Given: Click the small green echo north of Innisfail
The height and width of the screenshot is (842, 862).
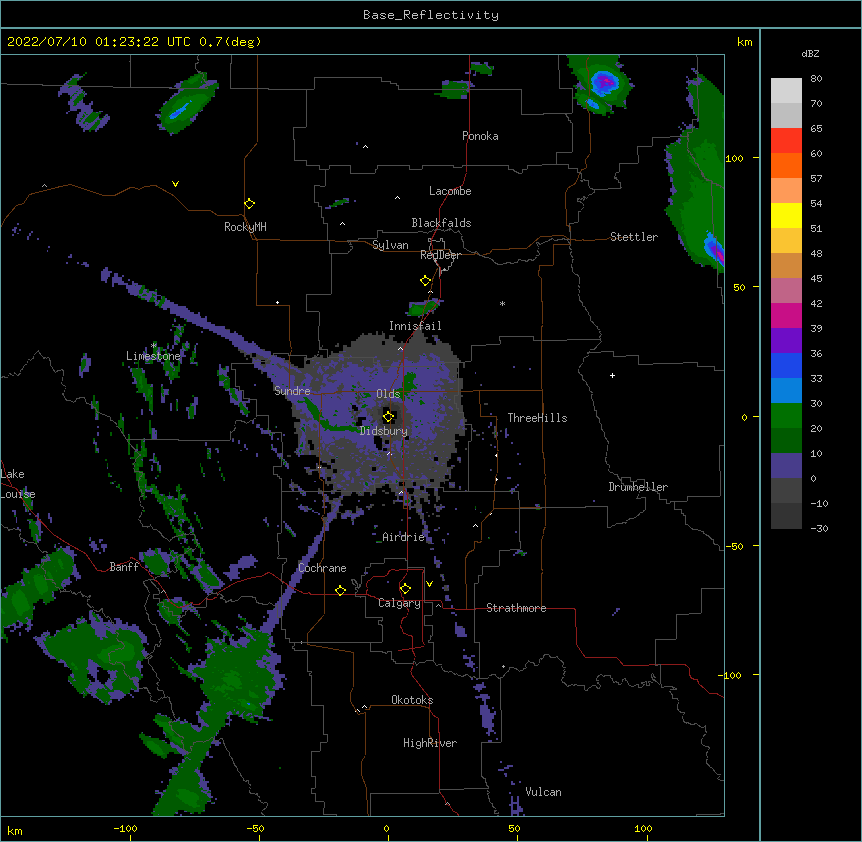Looking at the screenshot, I should 423,307.
